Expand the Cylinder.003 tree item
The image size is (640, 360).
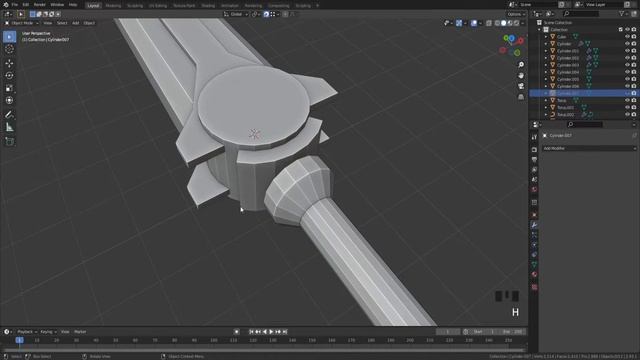pyautogui.click(x=546, y=65)
